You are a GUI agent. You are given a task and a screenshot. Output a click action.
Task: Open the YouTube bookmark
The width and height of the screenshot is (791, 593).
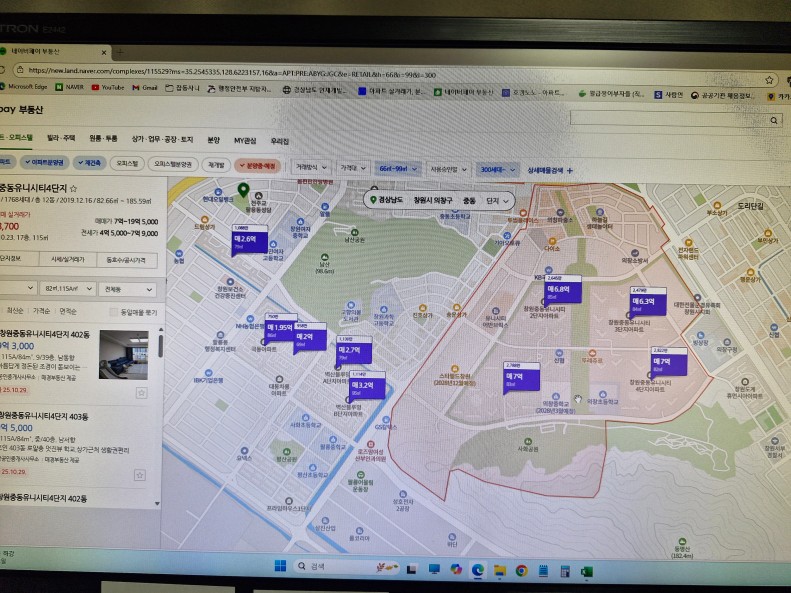click(x=108, y=87)
